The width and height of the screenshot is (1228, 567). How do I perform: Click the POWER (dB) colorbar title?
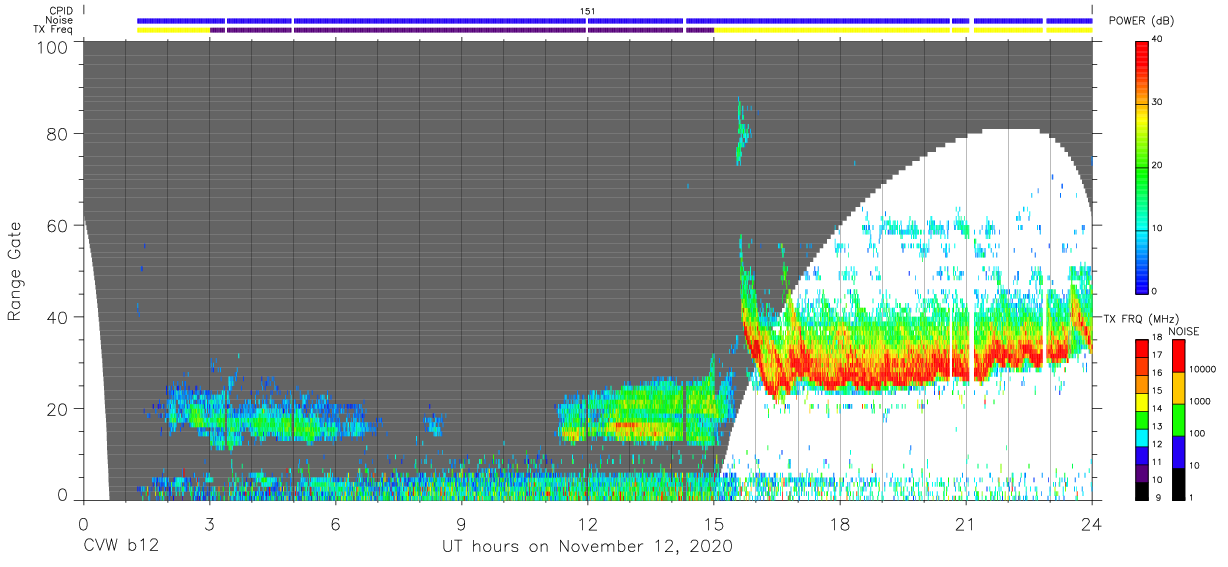[1140, 21]
